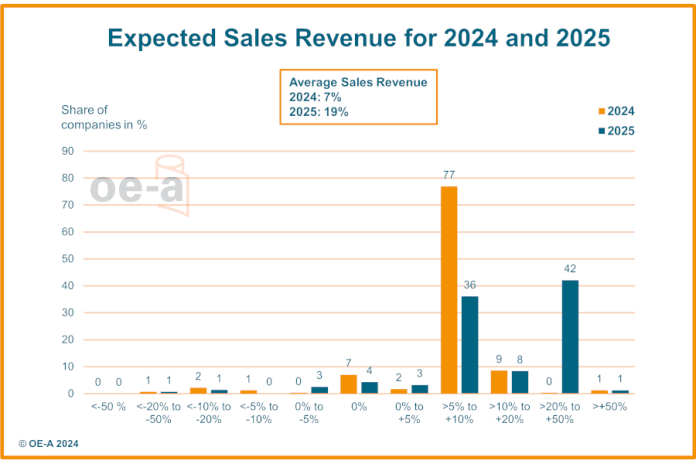Click the teal bar in >10% to +20%
The width and height of the screenshot is (696, 464).
[520, 382]
